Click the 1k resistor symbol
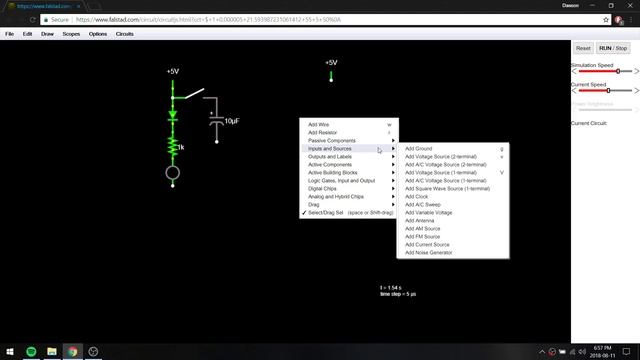The height and width of the screenshot is (360, 640). tap(173, 147)
